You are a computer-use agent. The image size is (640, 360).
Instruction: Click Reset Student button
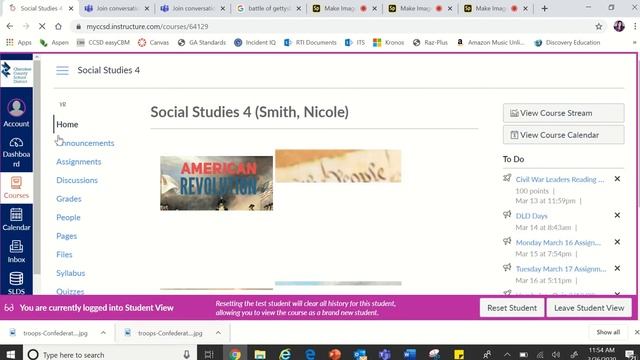pyautogui.click(x=512, y=308)
